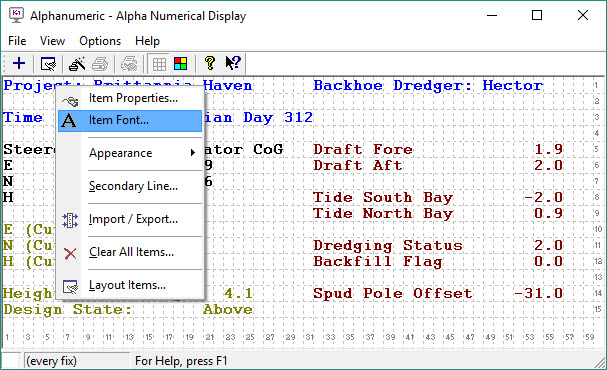Click the Dredging Status label
Image resolution: width=607 pixels, height=370 pixels.
pos(388,246)
